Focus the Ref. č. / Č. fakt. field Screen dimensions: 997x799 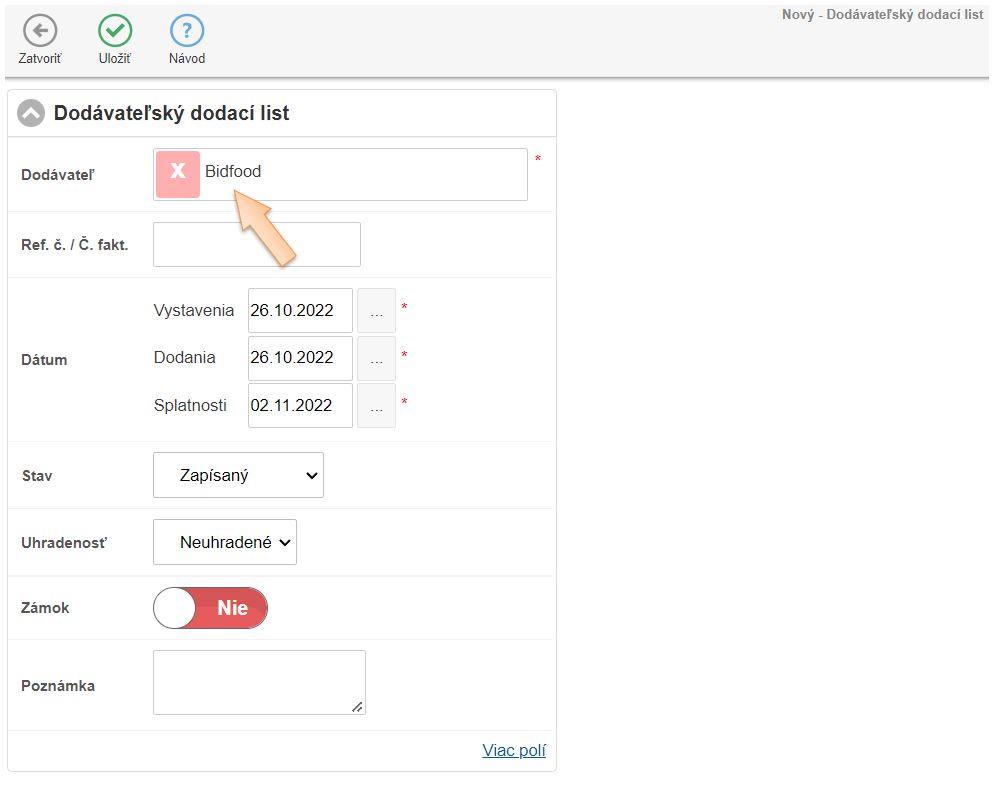click(x=257, y=244)
